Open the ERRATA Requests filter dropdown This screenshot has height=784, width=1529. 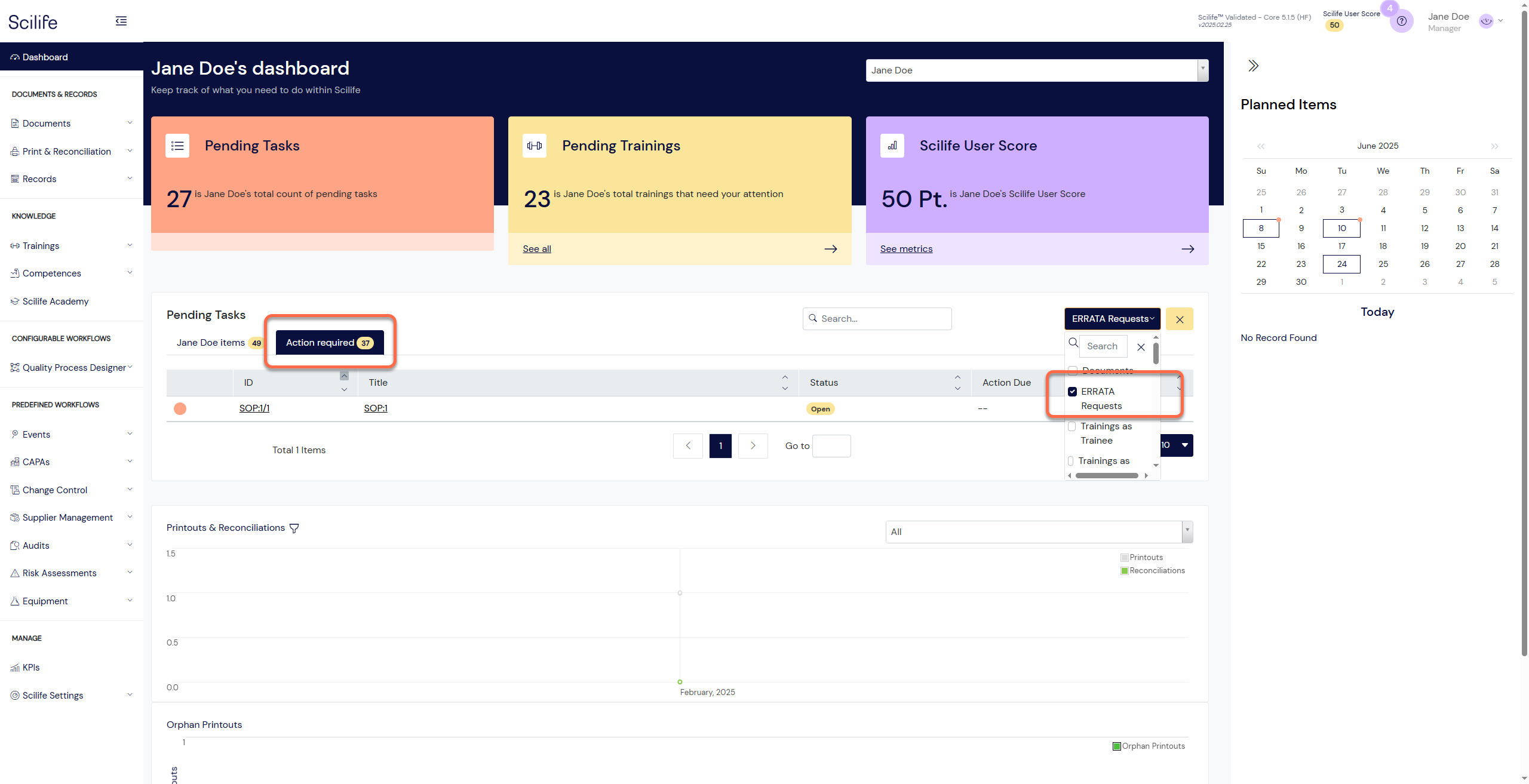point(1112,319)
